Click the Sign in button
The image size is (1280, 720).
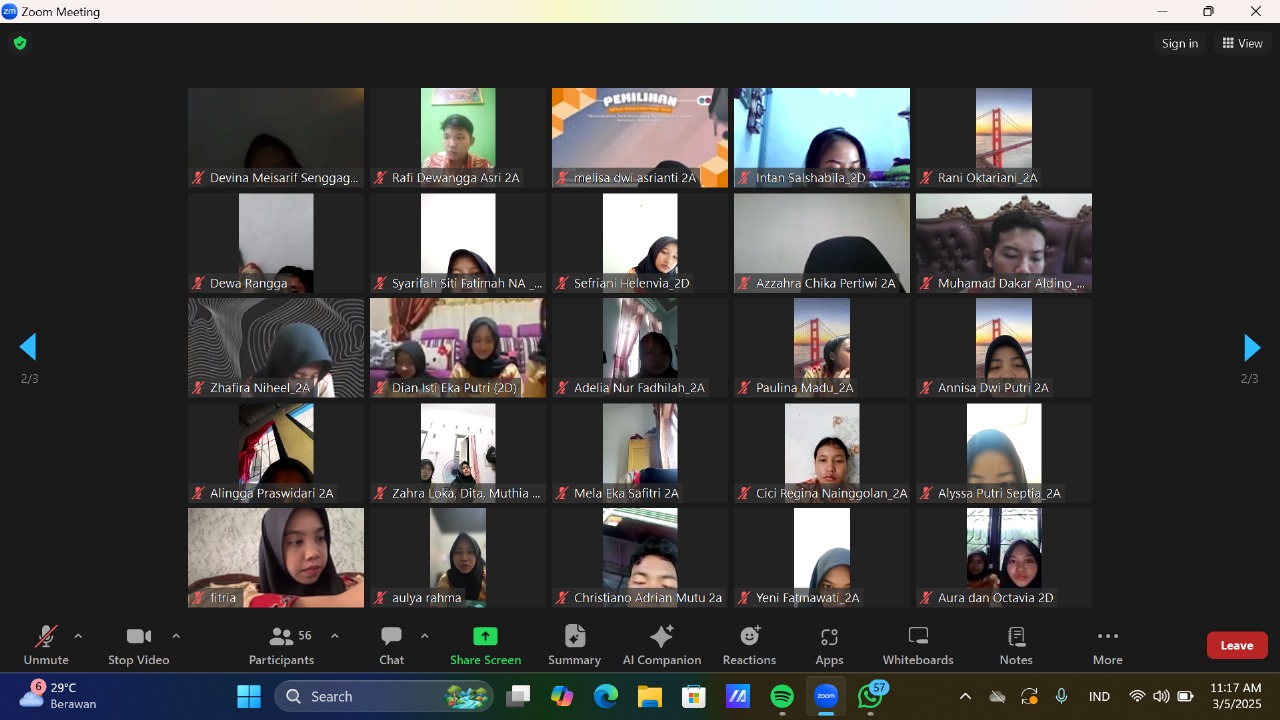pos(1180,43)
